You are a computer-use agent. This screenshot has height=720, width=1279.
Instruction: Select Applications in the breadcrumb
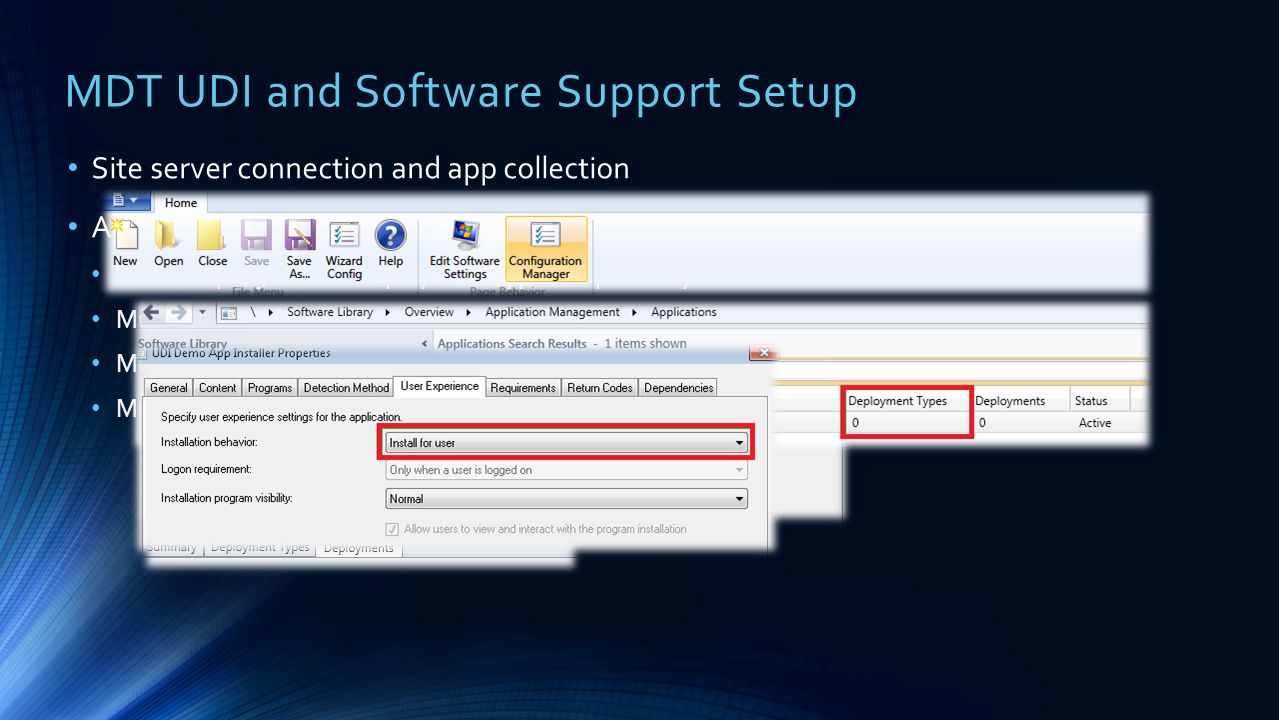[x=684, y=312]
